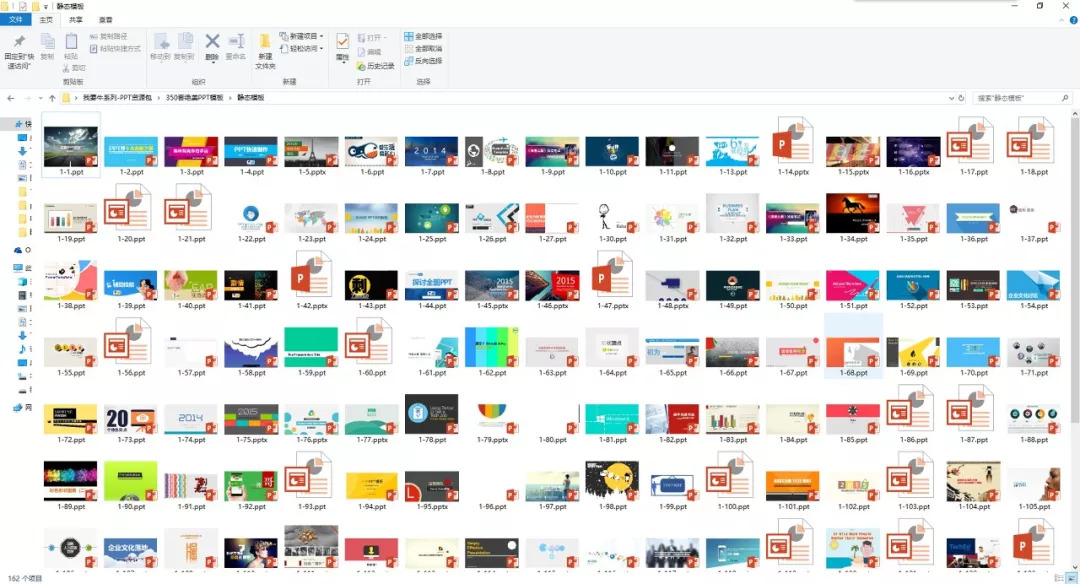Open the File (文件) tab
Screen dimensions: 1080x584
coord(15,20)
